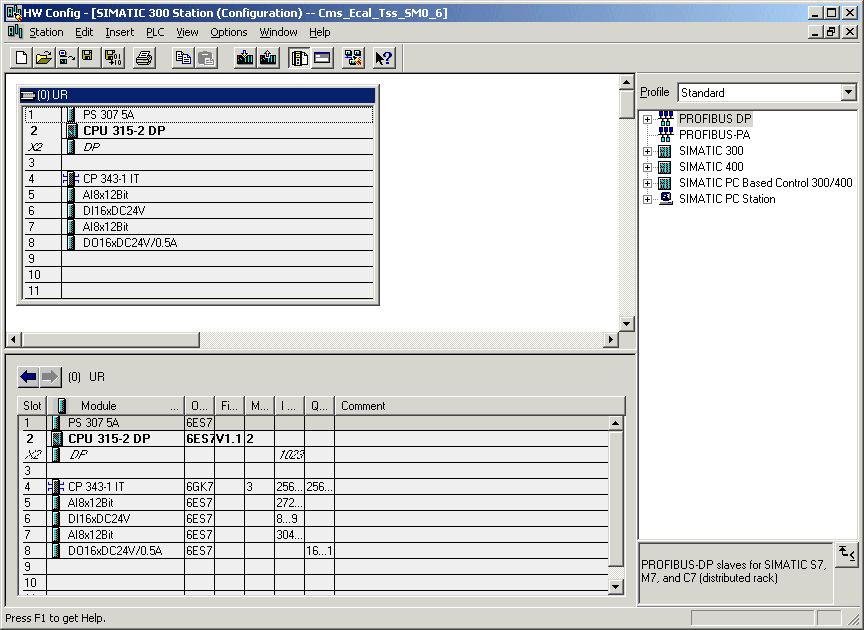Click the Paste toolbar icon

[x=206, y=58]
